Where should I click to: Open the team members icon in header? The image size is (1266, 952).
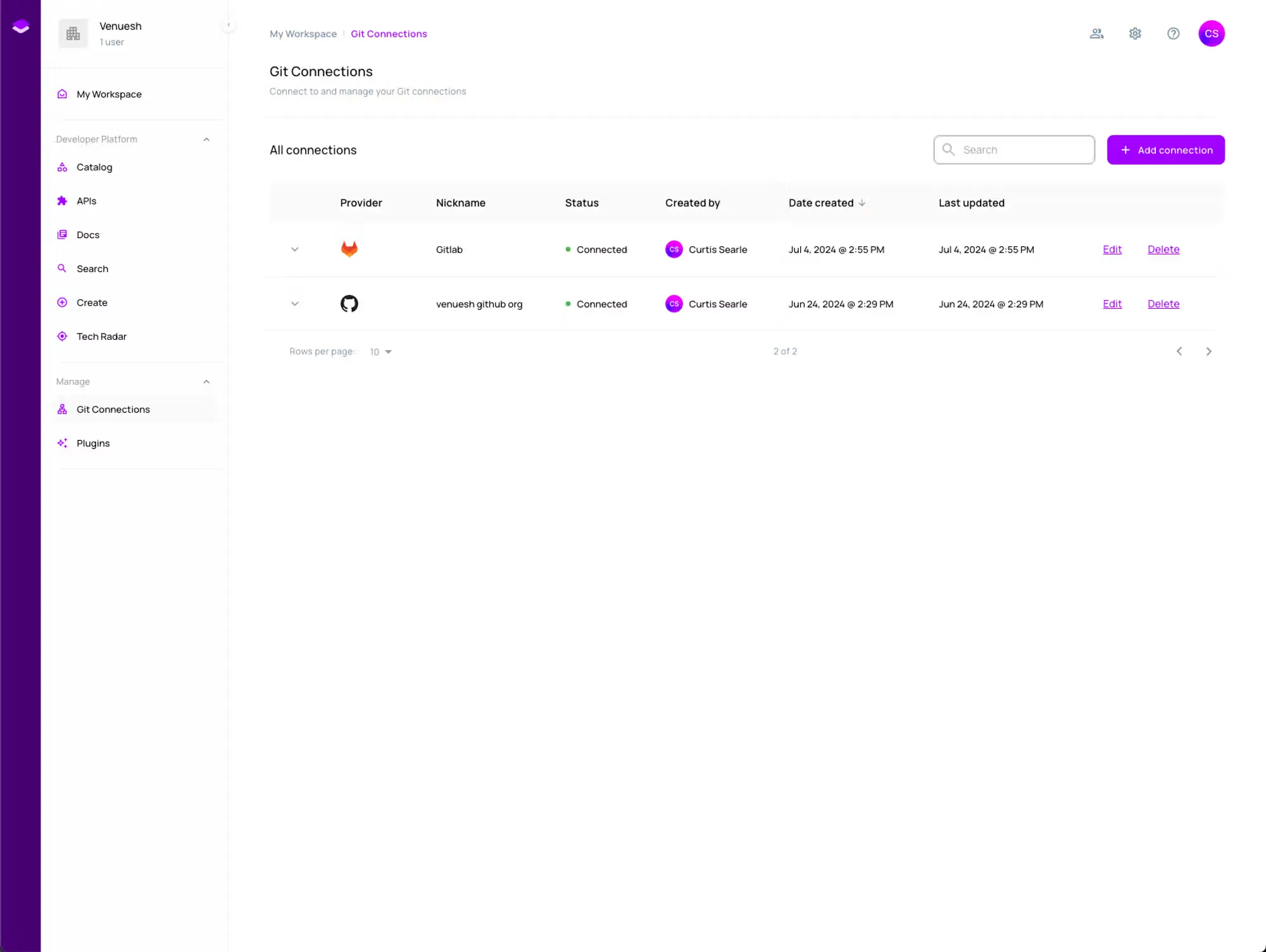coord(1096,34)
